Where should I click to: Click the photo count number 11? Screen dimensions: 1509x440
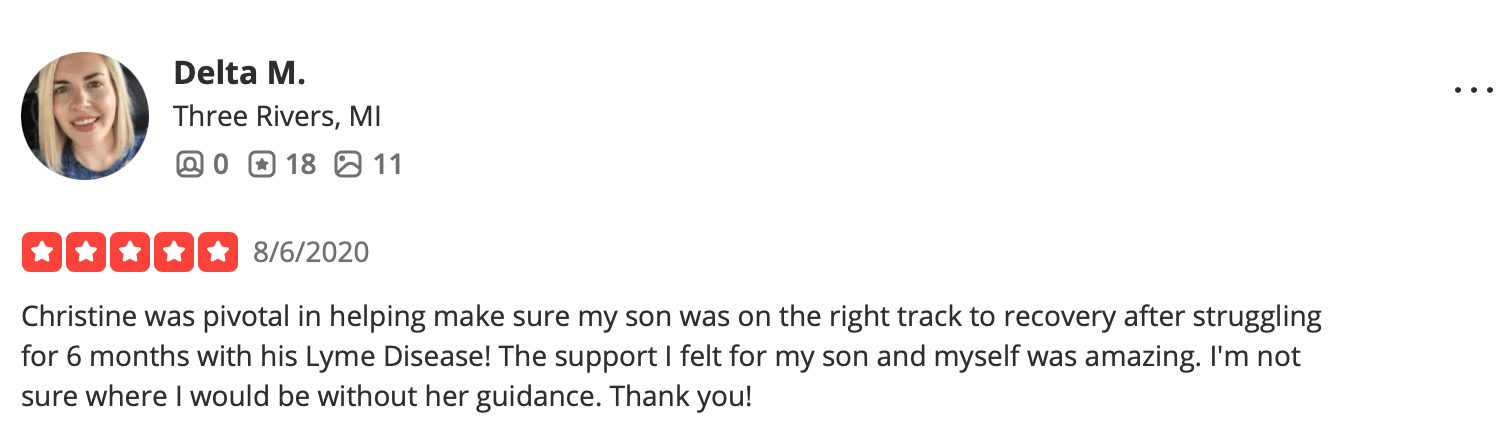click(x=387, y=164)
